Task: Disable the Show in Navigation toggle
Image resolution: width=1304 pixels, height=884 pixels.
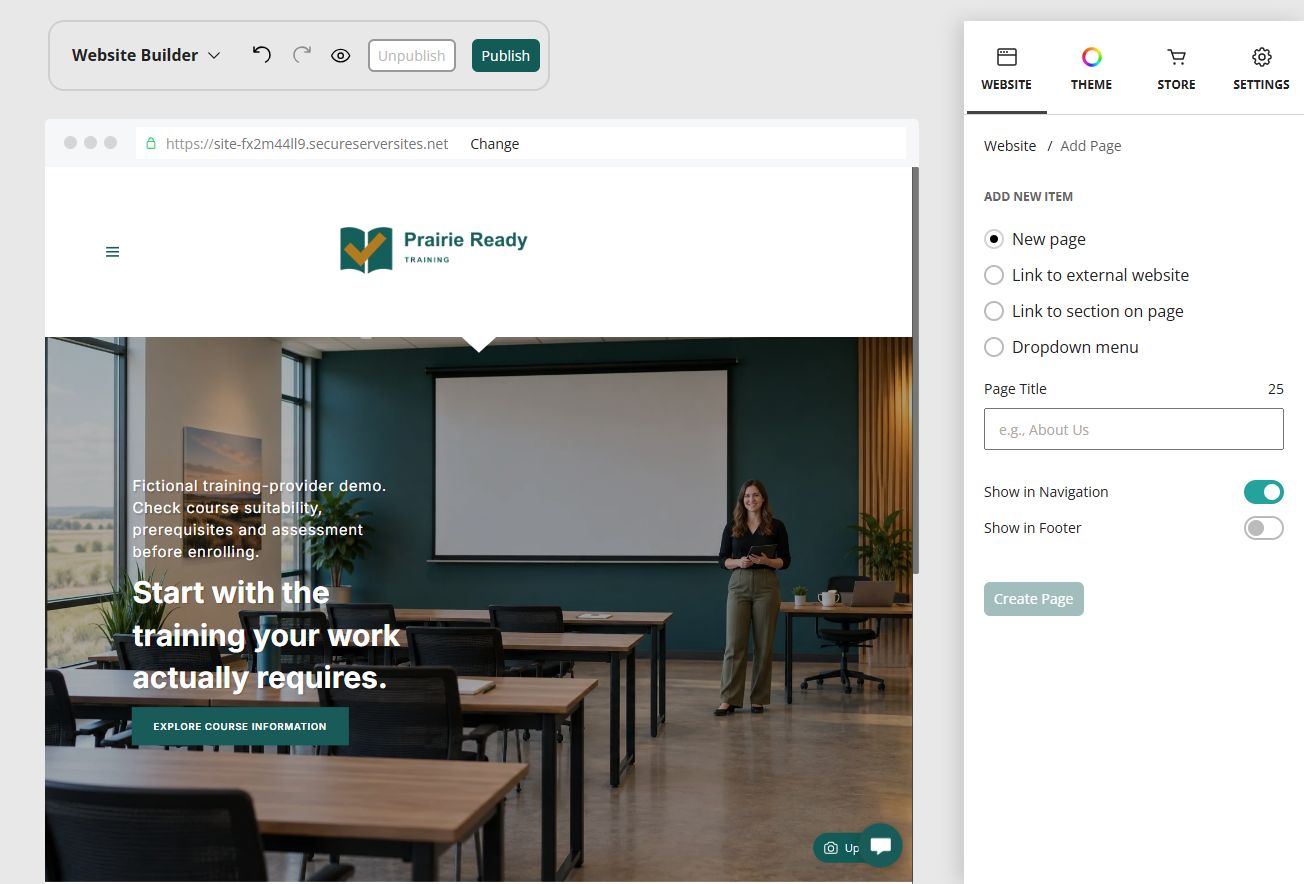Action: [1264, 492]
